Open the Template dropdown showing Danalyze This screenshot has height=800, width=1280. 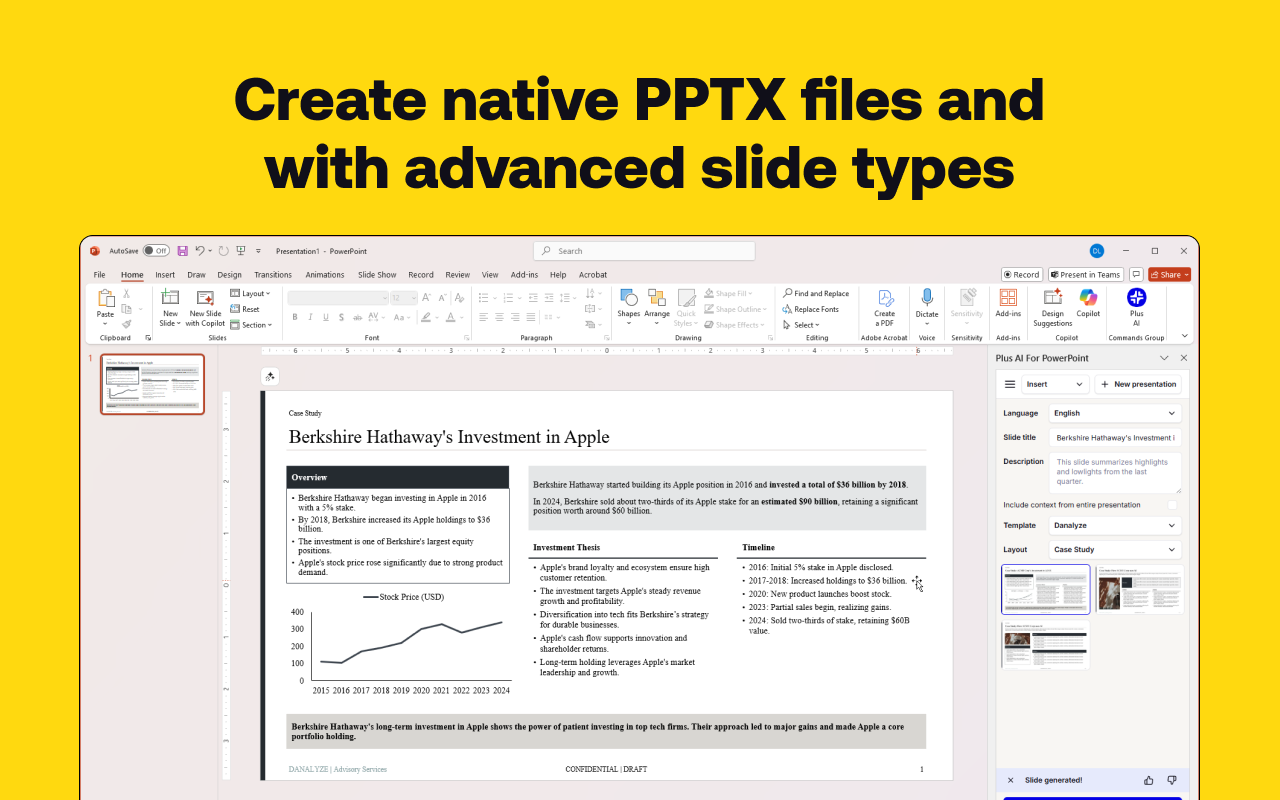click(x=1114, y=525)
